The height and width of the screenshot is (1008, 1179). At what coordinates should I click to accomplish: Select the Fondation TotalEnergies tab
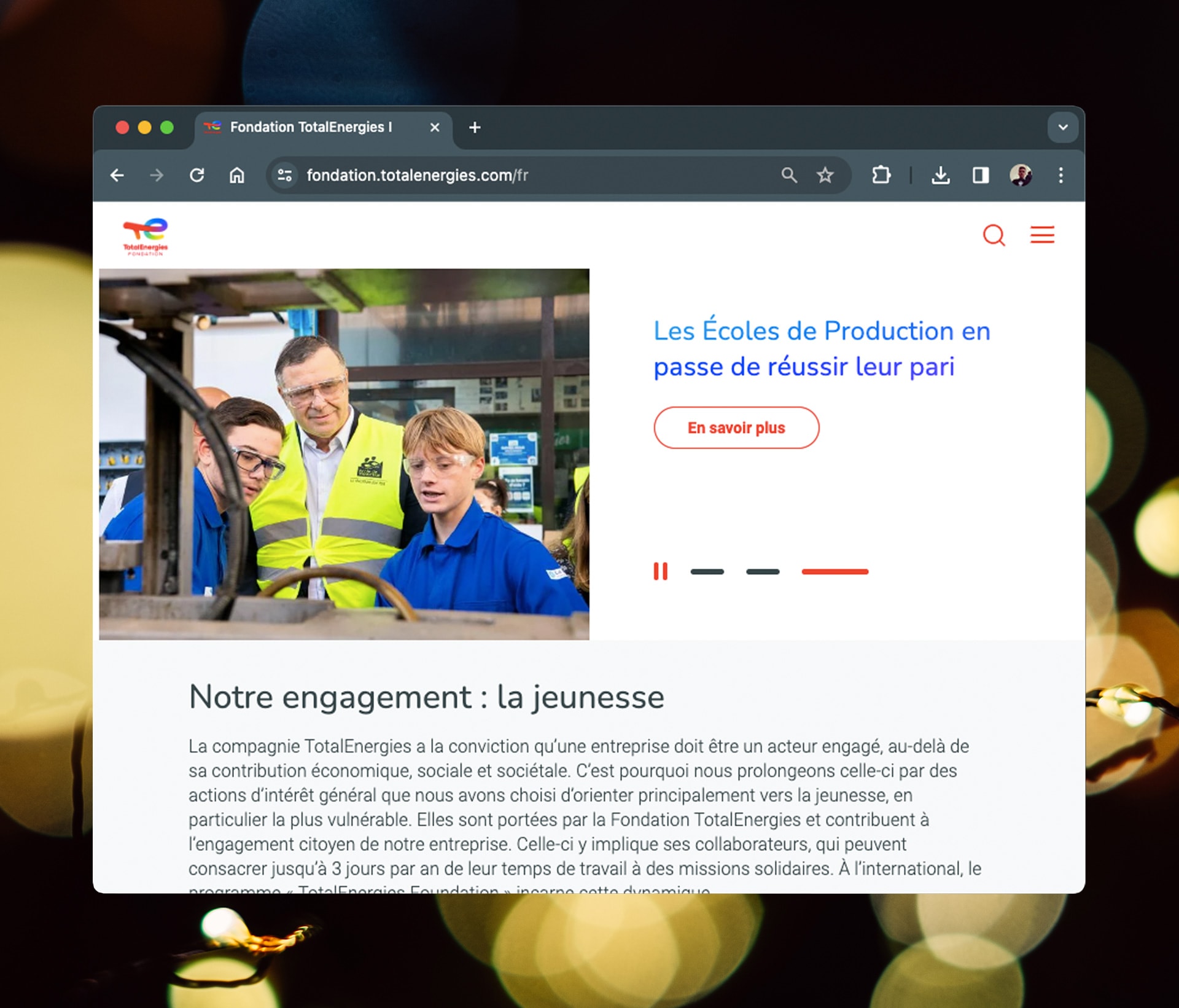pos(324,128)
